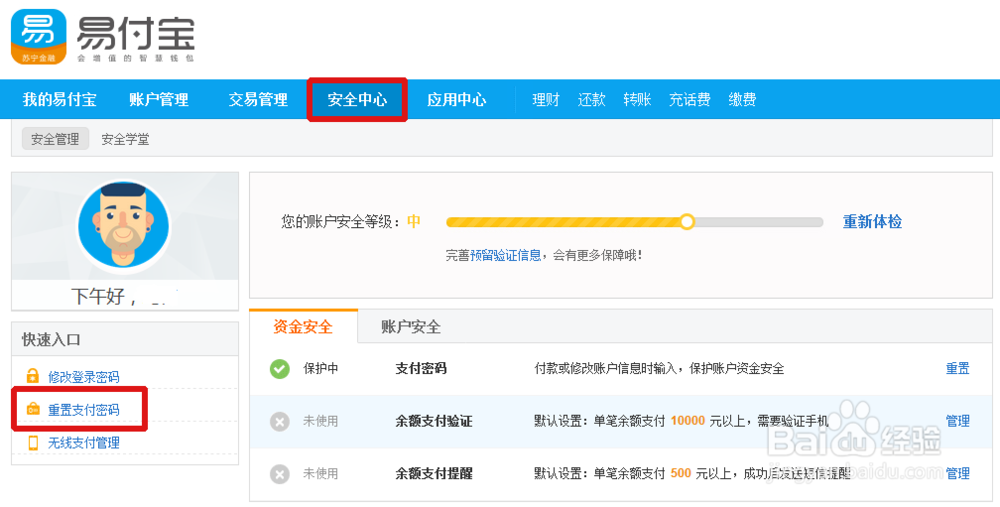Viewport: 1000px width, 507px height.
Task: Click the 充话费 shortcut link
Action: [x=689, y=99]
